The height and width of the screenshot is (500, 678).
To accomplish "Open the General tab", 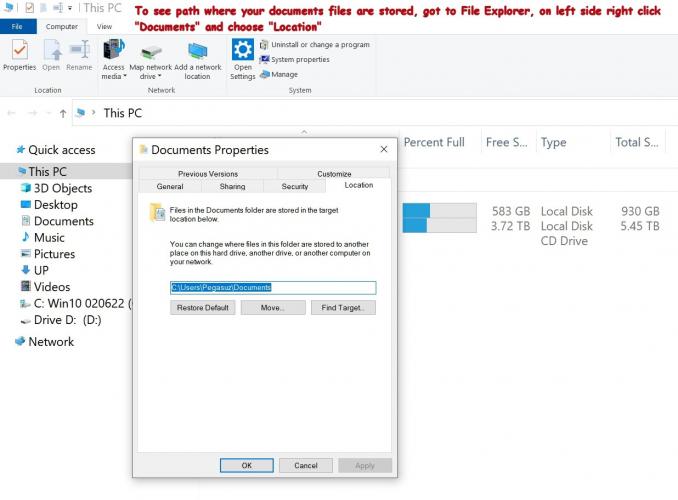I will pyautogui.click(x=170, y=186).
